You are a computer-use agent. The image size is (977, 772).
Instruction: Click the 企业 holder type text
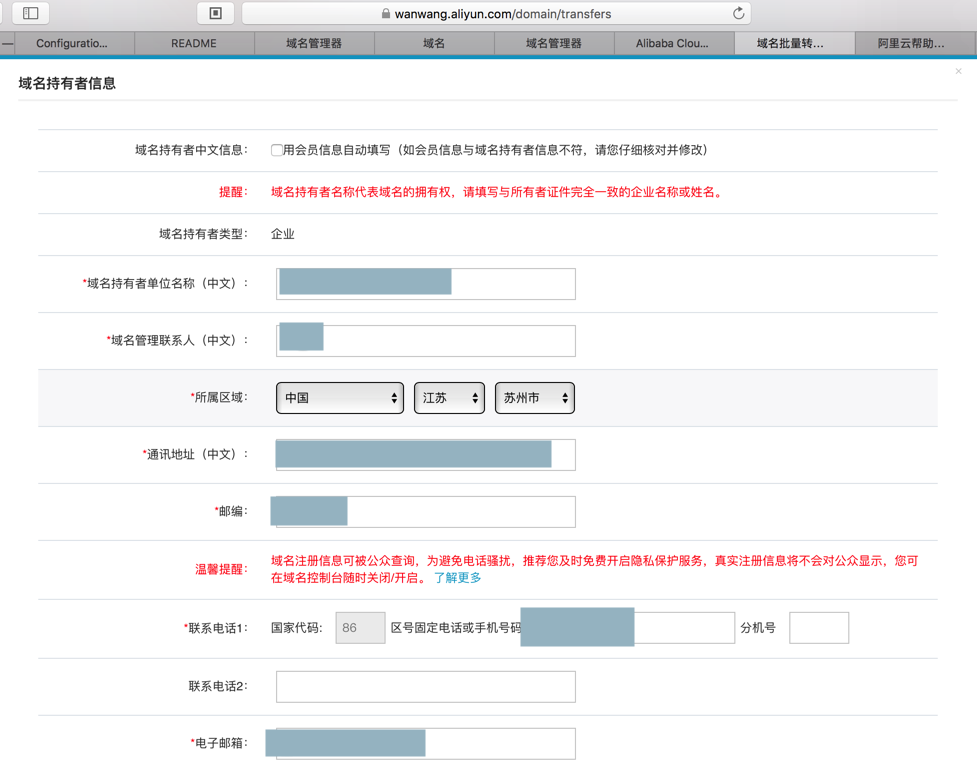coord(283,234)
